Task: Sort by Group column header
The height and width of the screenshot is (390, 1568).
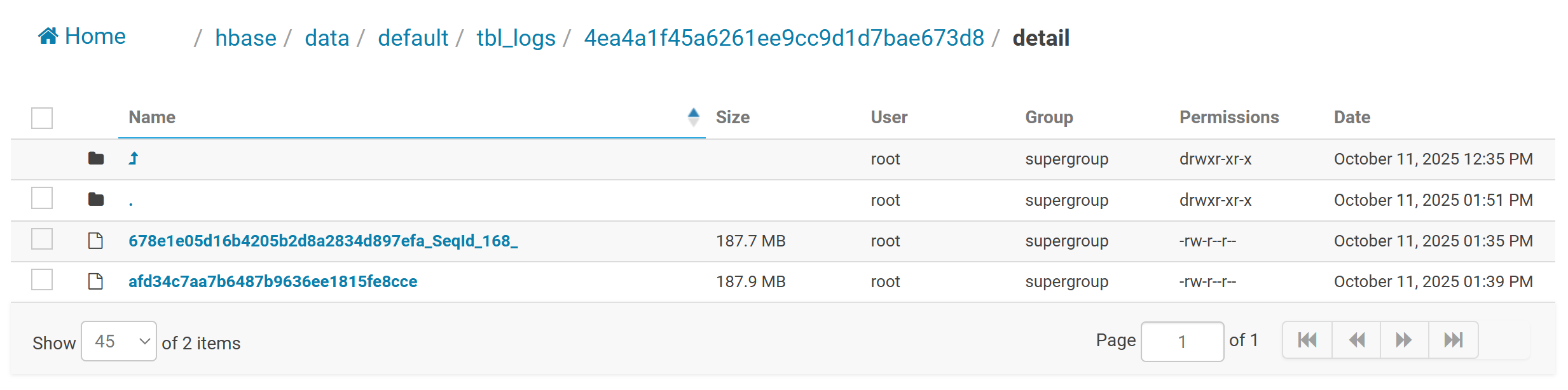Action: coord(1049,118)
